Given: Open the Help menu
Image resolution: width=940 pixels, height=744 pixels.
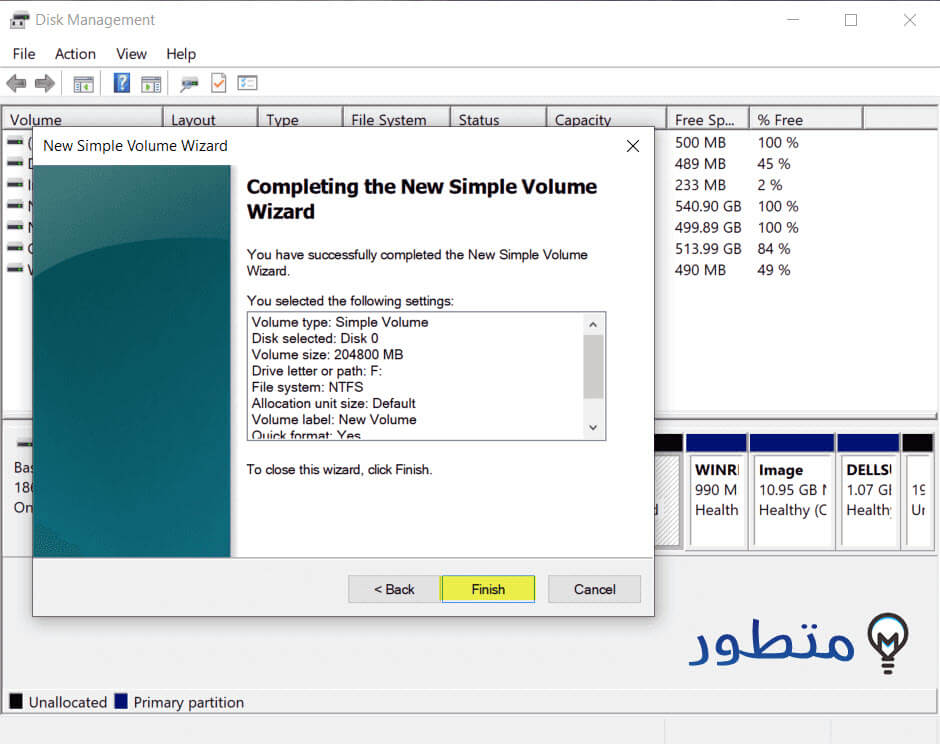Looking at the screenshot, I should coord(180,54).
